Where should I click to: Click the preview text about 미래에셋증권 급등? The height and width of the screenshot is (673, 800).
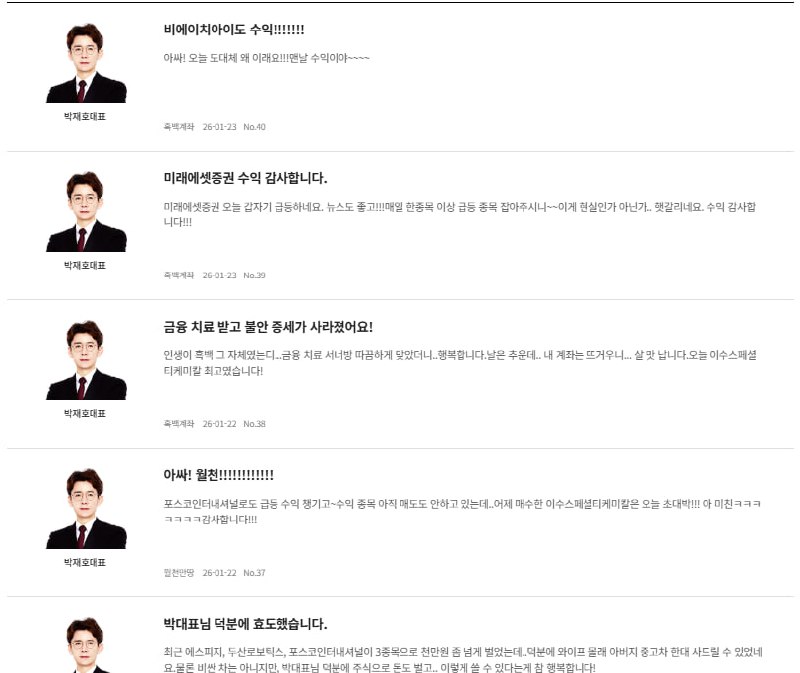(x=460, y=214)
